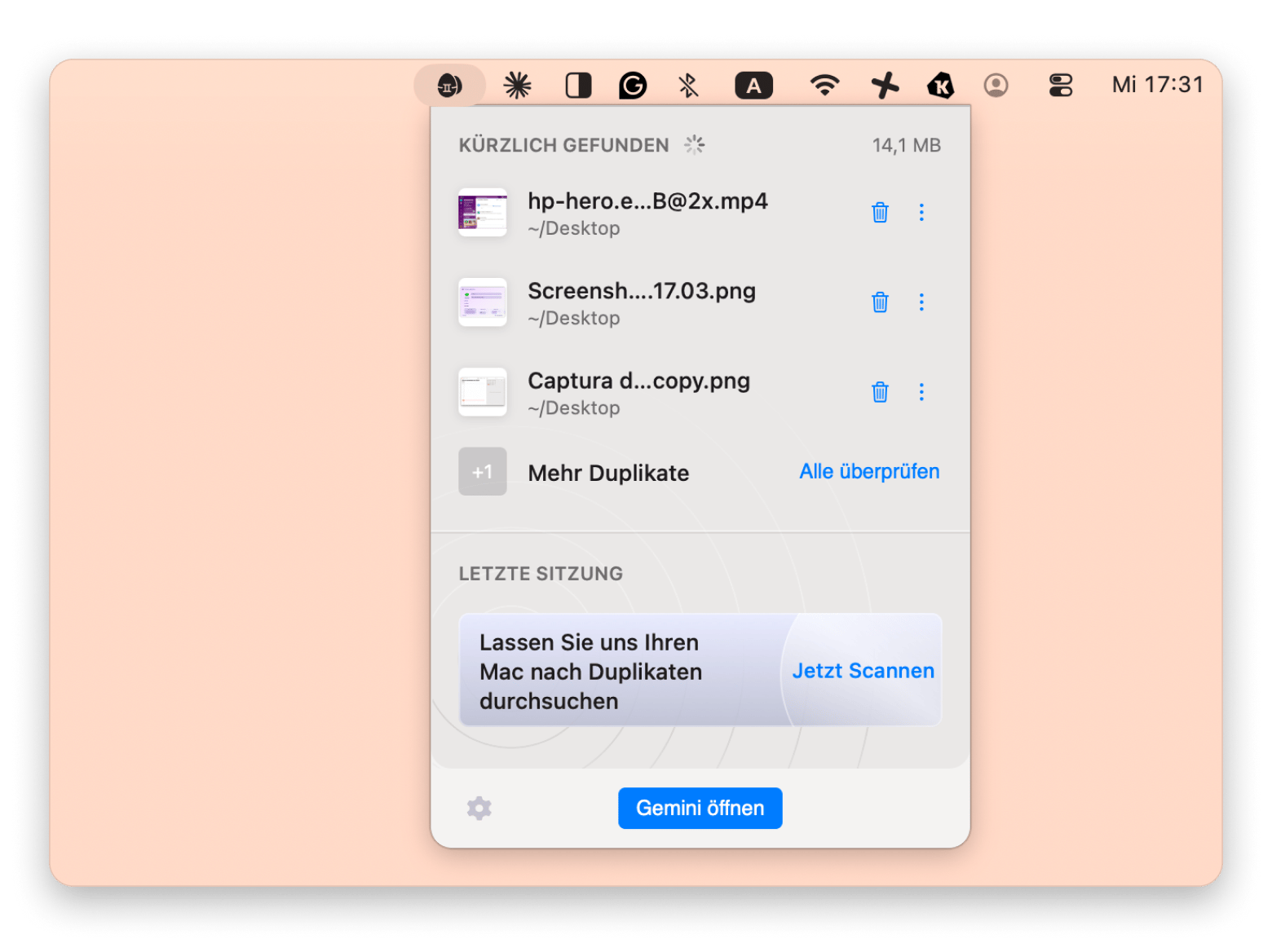
Task: Click Jetzt Scannen to start scanning
Action: 863,671
